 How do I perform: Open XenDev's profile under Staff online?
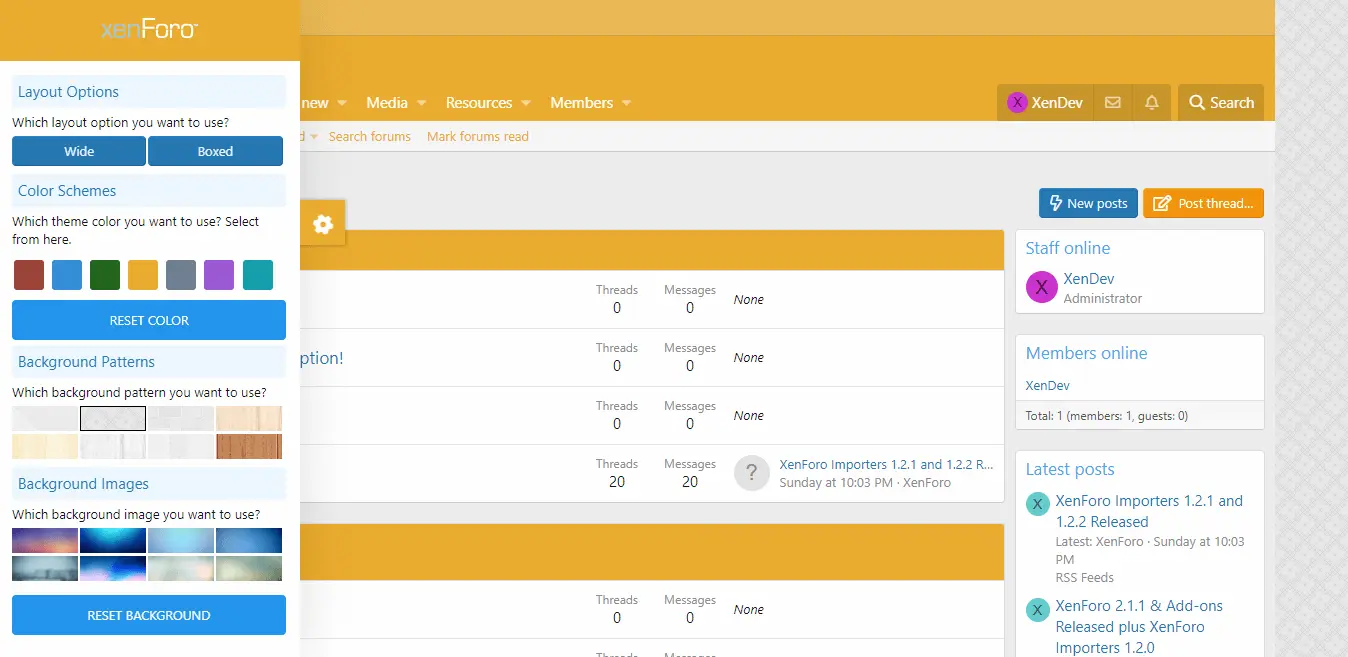click(x=1089, y=279)
